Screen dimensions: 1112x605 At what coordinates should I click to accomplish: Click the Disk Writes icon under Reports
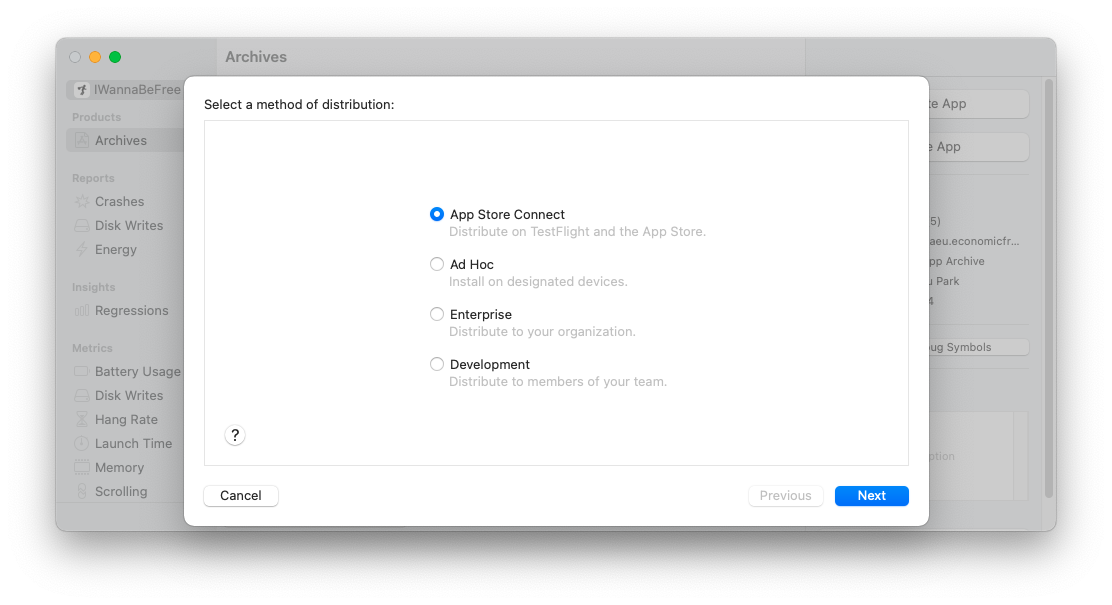[82, 226]
